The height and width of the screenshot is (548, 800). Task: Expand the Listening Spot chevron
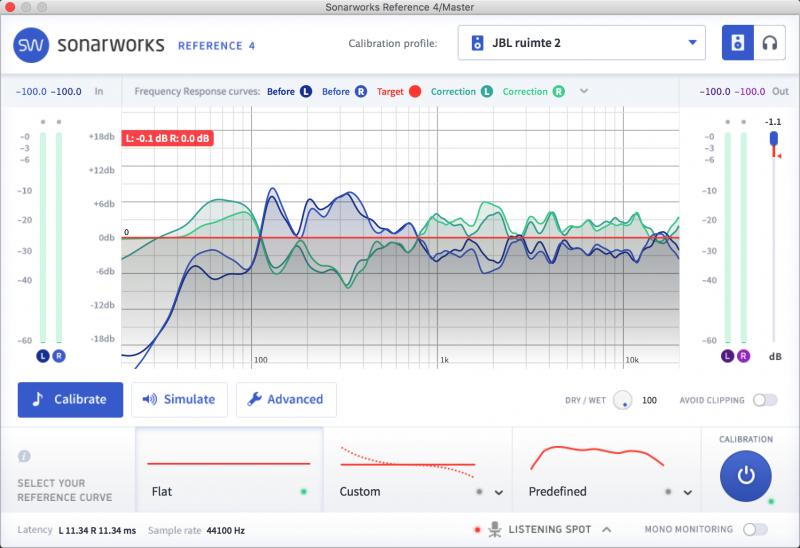(x=606, y=530)
